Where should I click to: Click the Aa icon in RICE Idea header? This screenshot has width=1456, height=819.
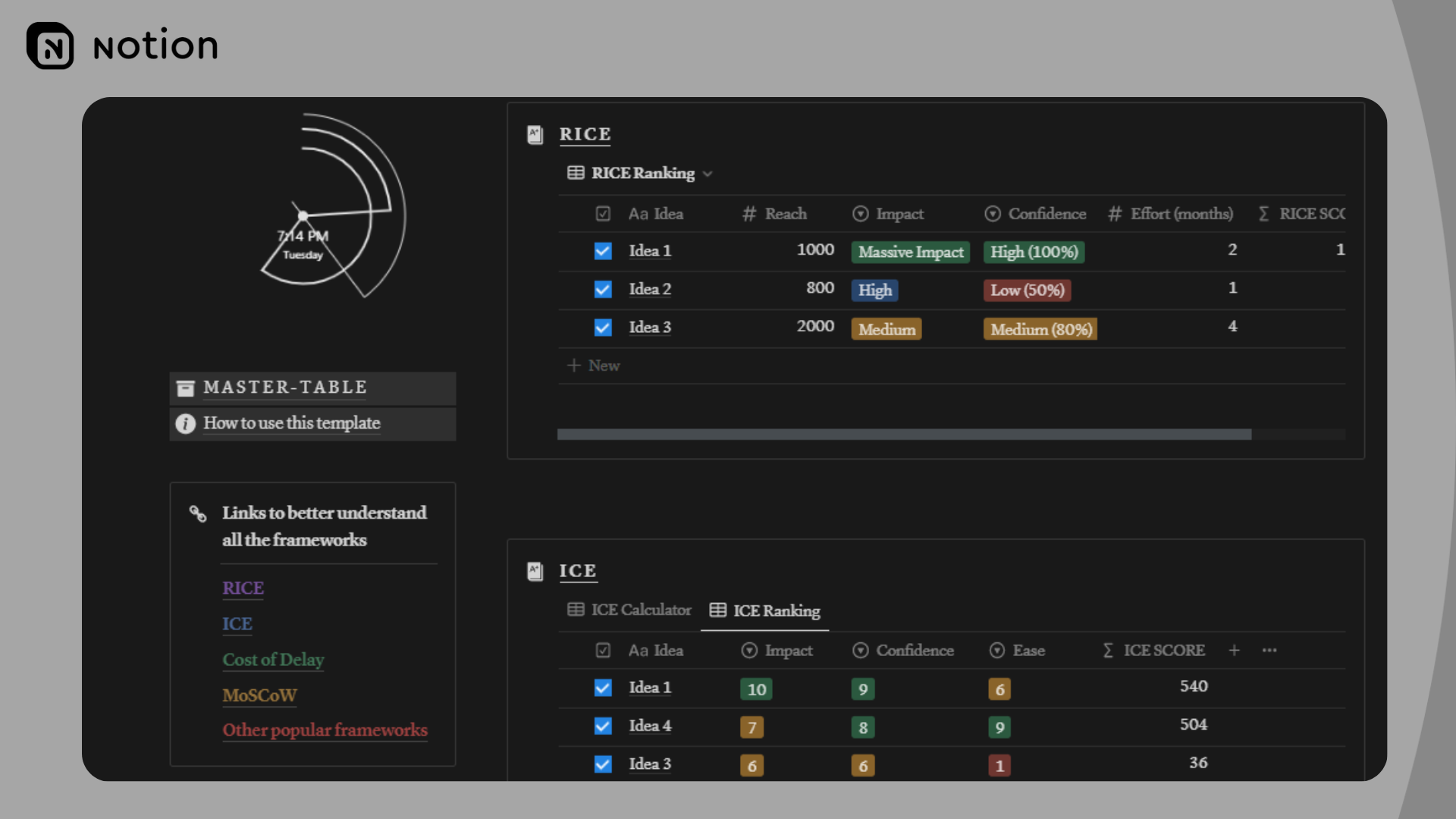tap(639, 215)
